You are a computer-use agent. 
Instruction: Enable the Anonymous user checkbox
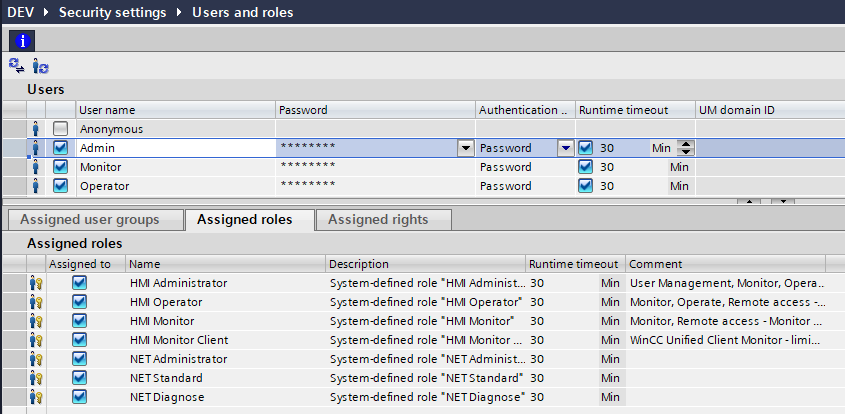tap(61, 129)
